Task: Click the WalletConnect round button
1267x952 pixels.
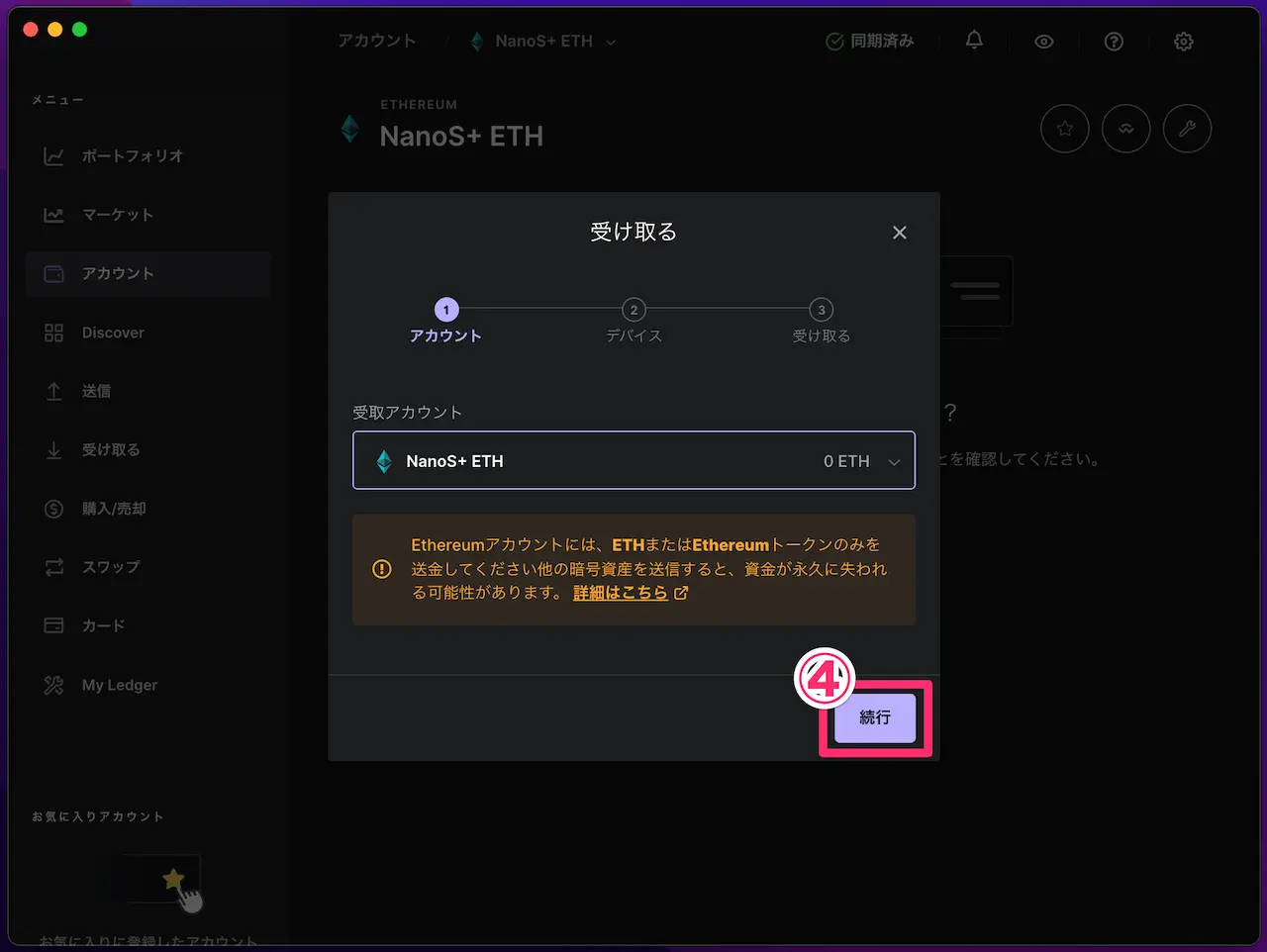Action: pyautogui.click(x=1126, y=129)
